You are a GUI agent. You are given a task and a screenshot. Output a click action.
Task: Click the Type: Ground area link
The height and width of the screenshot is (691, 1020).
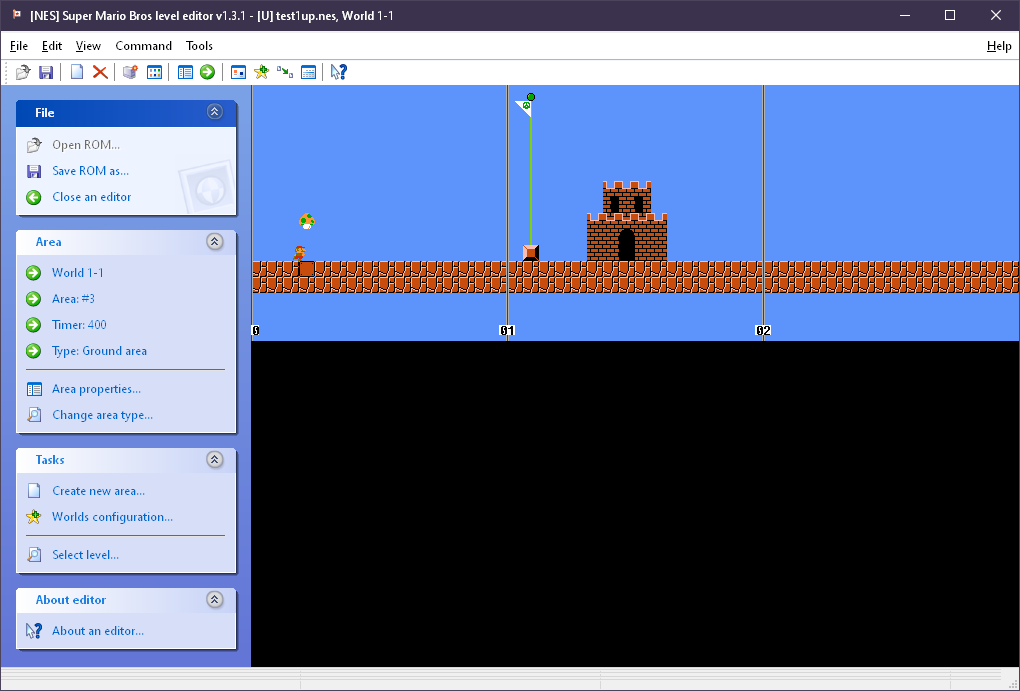coord(100,351)
